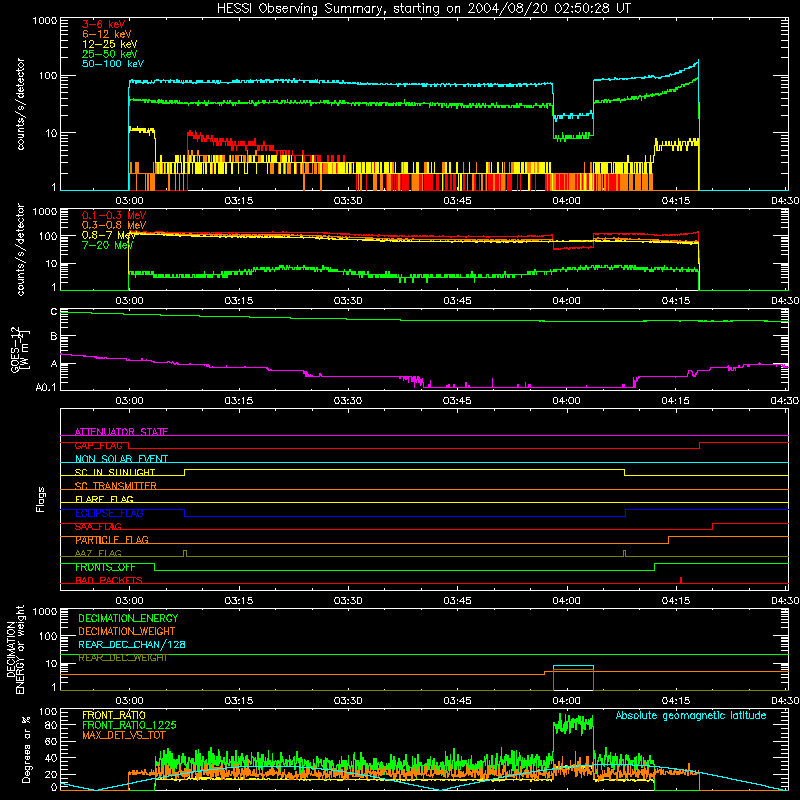
Task: Click 'counts/s/detector' axis title of keV panel
Action: (20, 104)
